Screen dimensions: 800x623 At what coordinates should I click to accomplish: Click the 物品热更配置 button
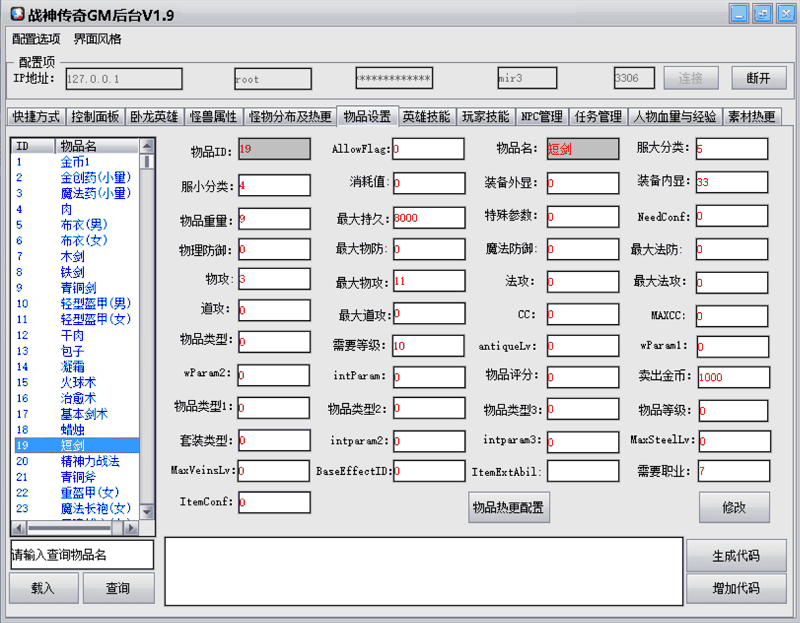tap(509, 507)
